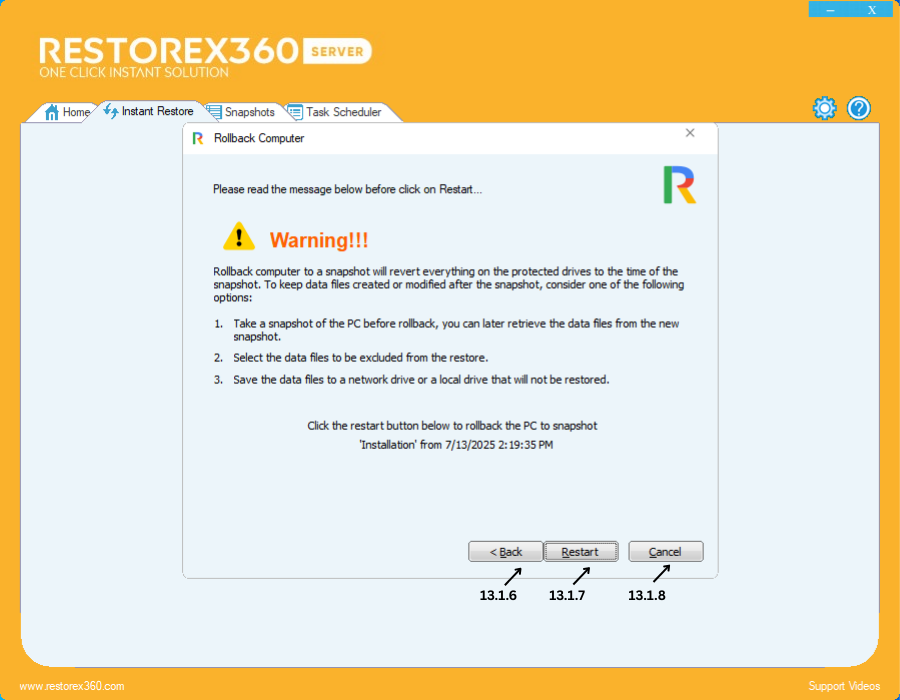
Task: Click option 1 'Take a snapshot of the PC' text
Action: pos(456,330)
